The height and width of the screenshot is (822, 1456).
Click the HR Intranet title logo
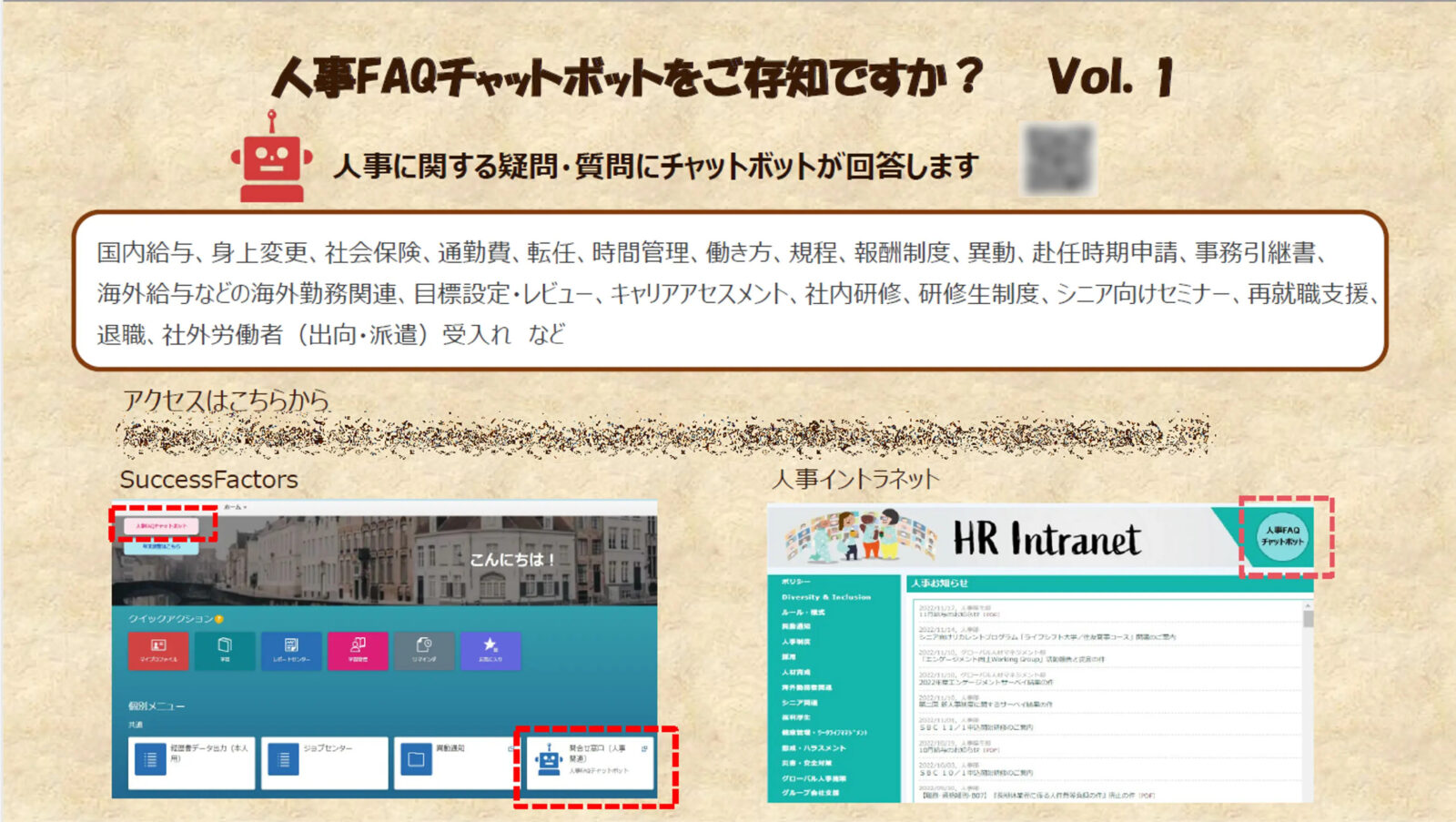click(1046, 539)
